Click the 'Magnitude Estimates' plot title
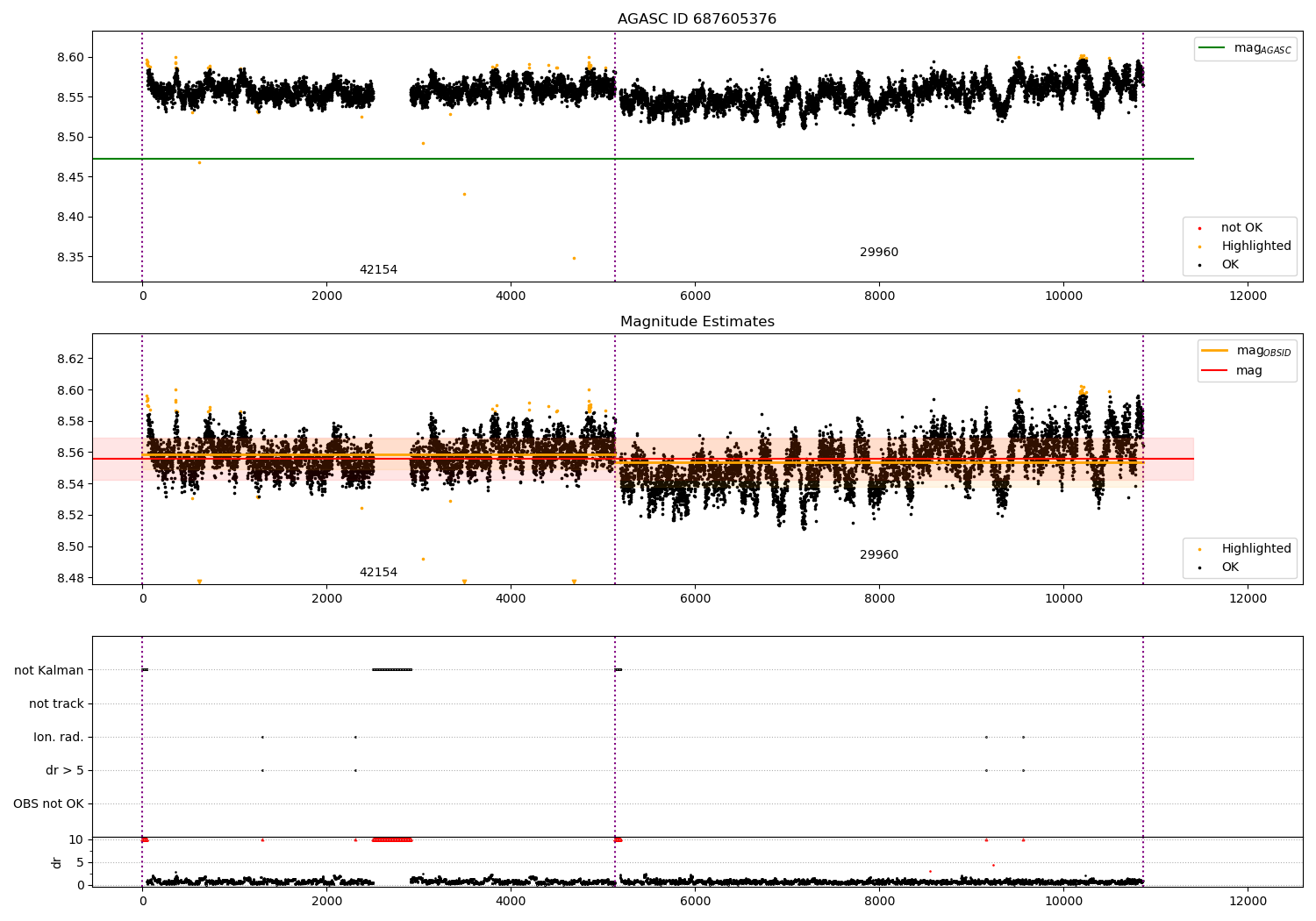The height and width of the screenshot is (921, 1316). point(697,322)
